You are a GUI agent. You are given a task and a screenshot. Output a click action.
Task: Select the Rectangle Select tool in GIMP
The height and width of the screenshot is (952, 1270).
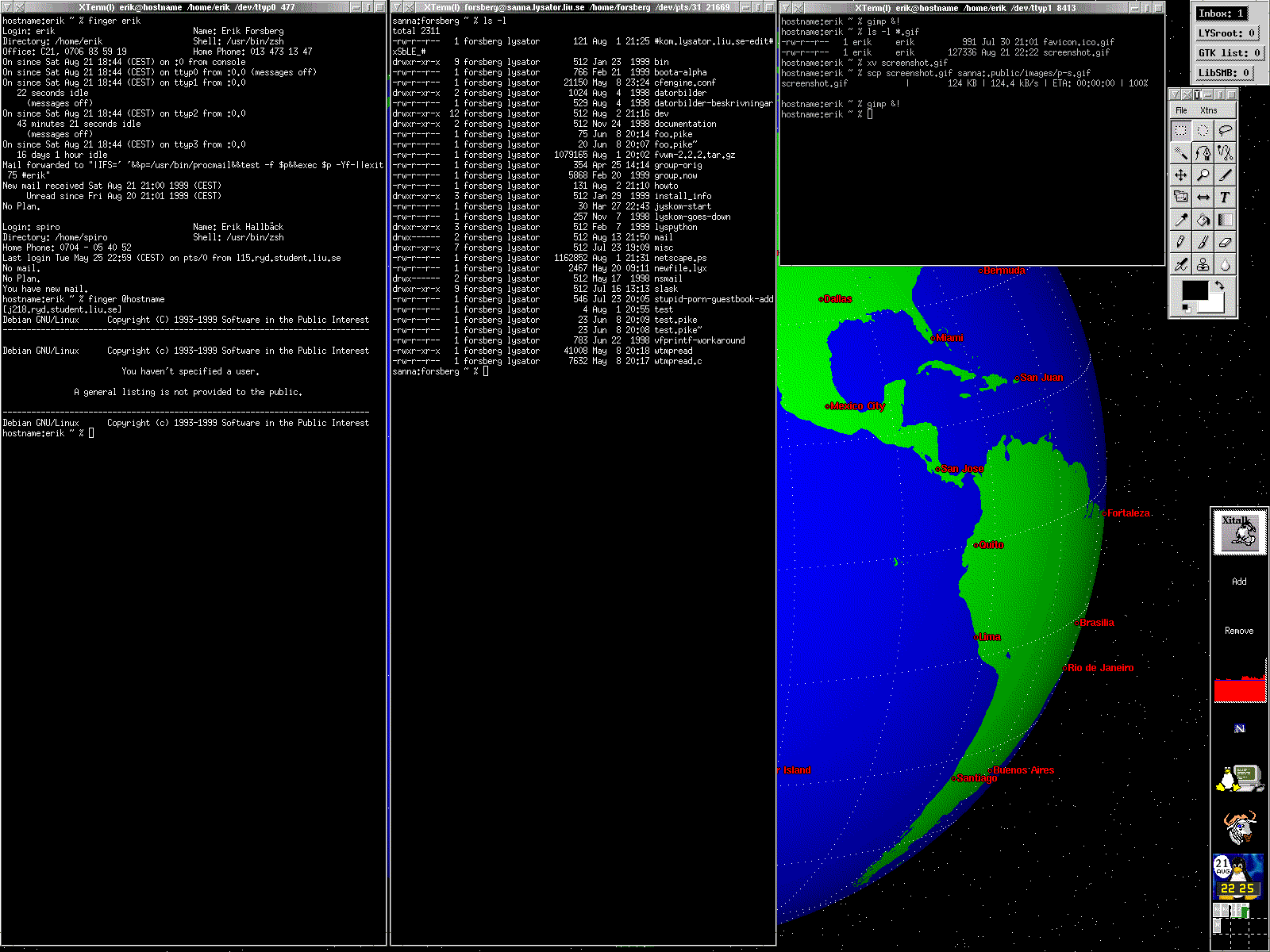point(1181,130)
